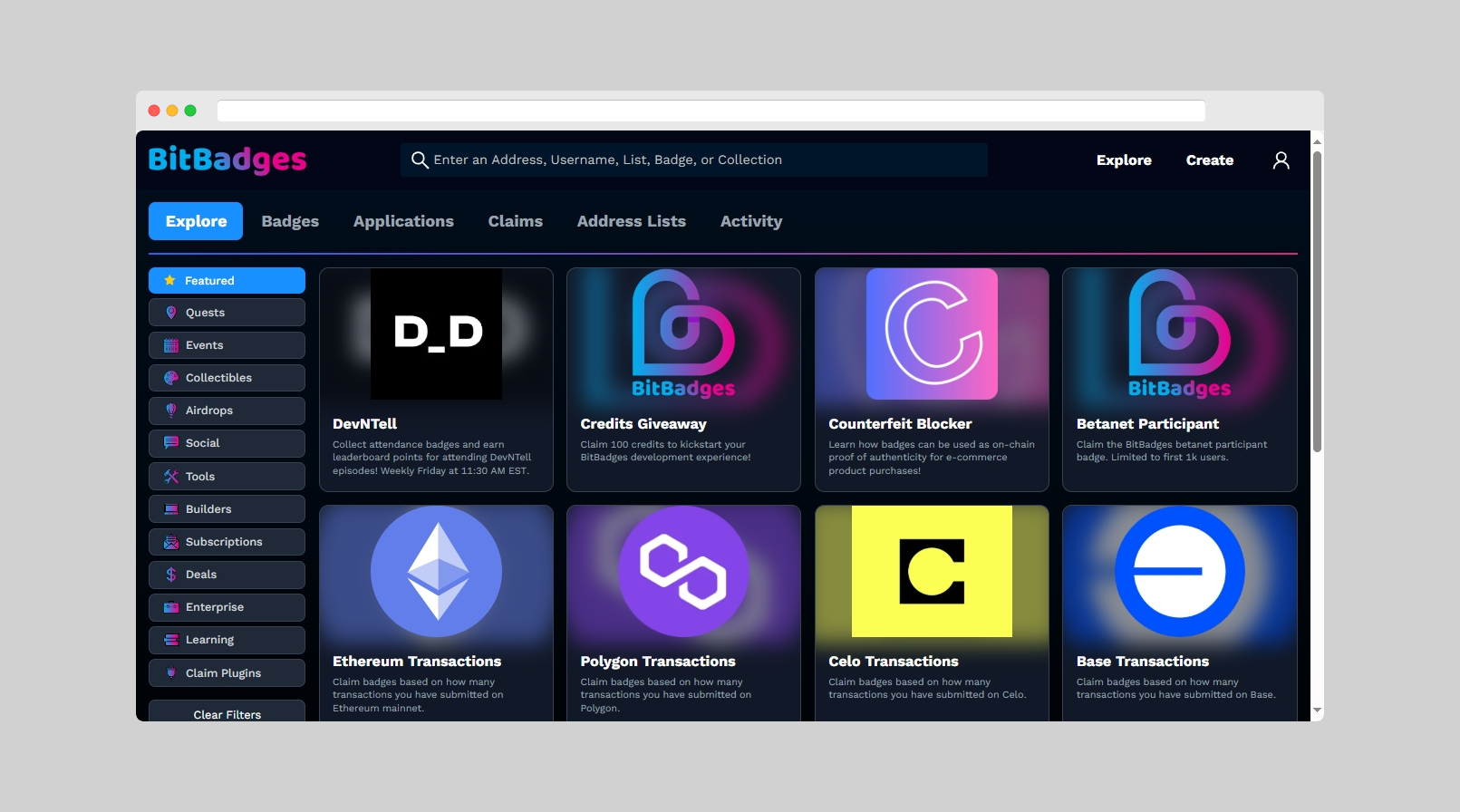Click the Clear Filters button
1460x812 pixels.
227,711
